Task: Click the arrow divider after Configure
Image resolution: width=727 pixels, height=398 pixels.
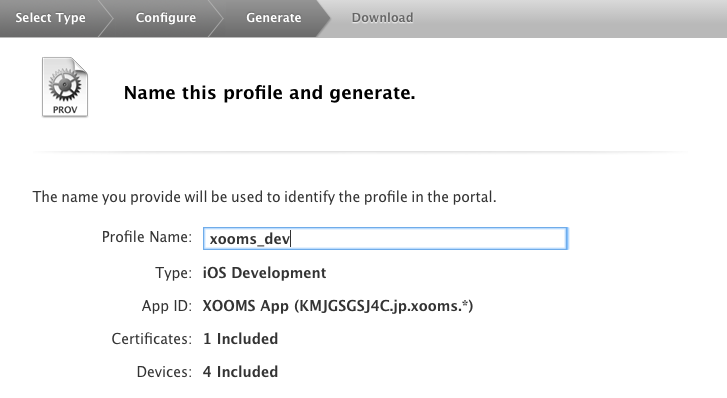Action: coord(216,19)
